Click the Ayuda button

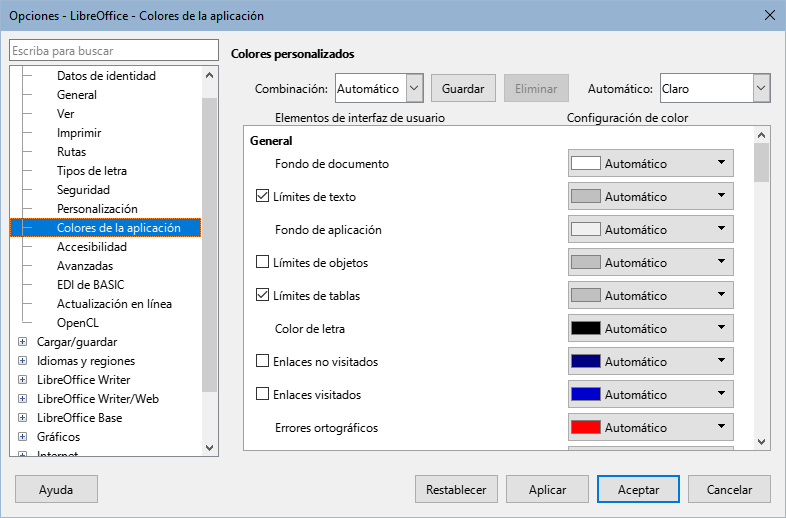coord(56,489)
